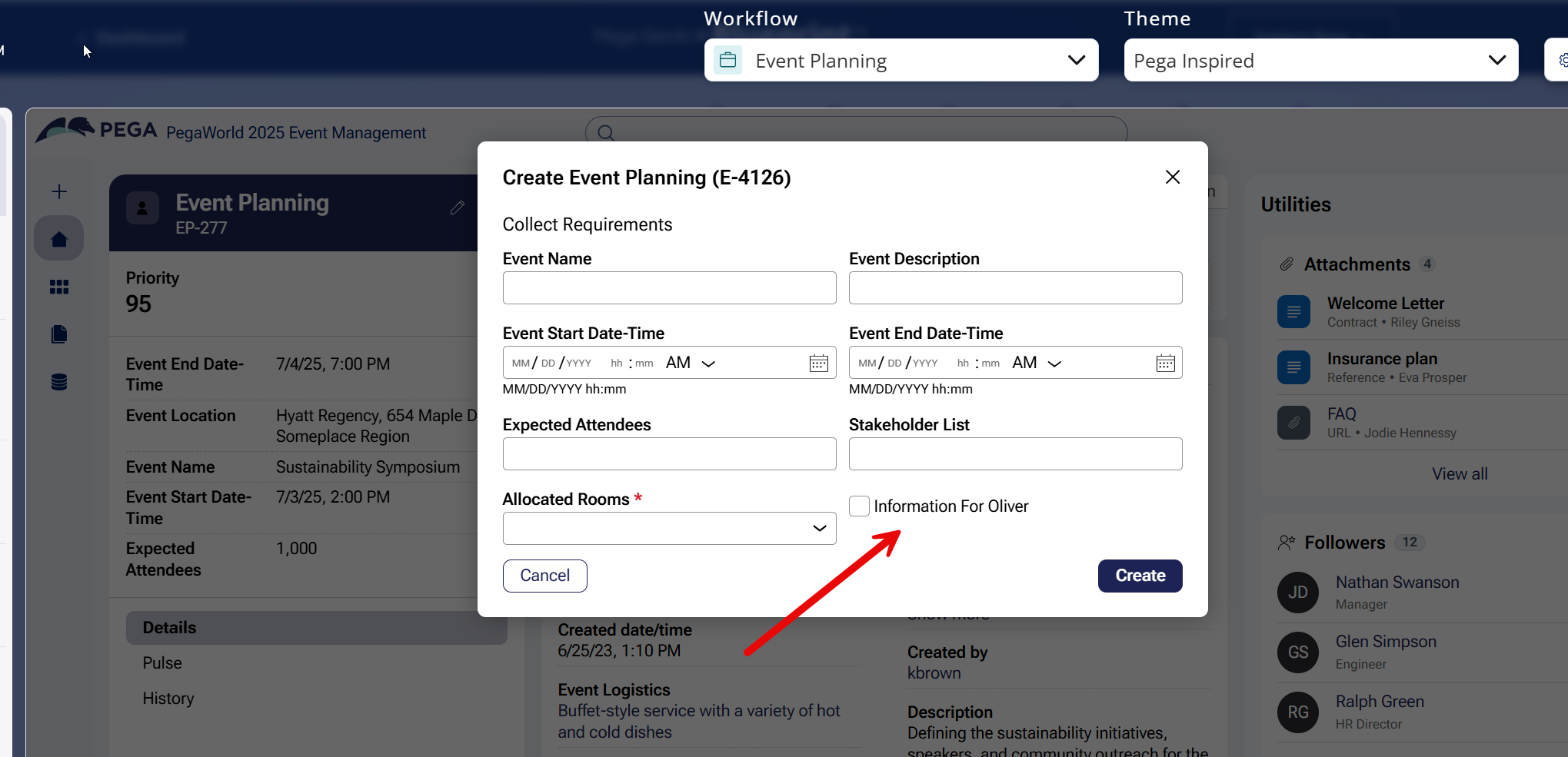Open the home icon in left navigation
This screenshot has height=757, width=1568.
[59, 239]
